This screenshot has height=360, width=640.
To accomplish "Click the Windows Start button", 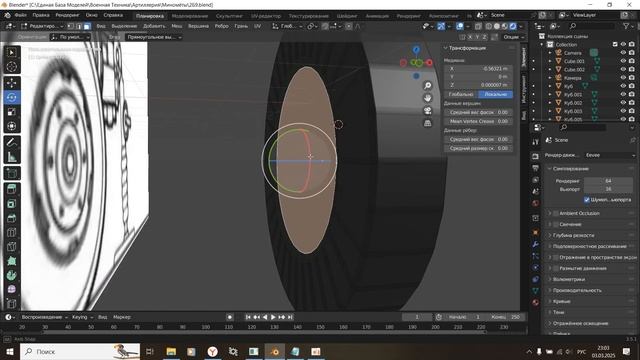I will pos(10,351).
